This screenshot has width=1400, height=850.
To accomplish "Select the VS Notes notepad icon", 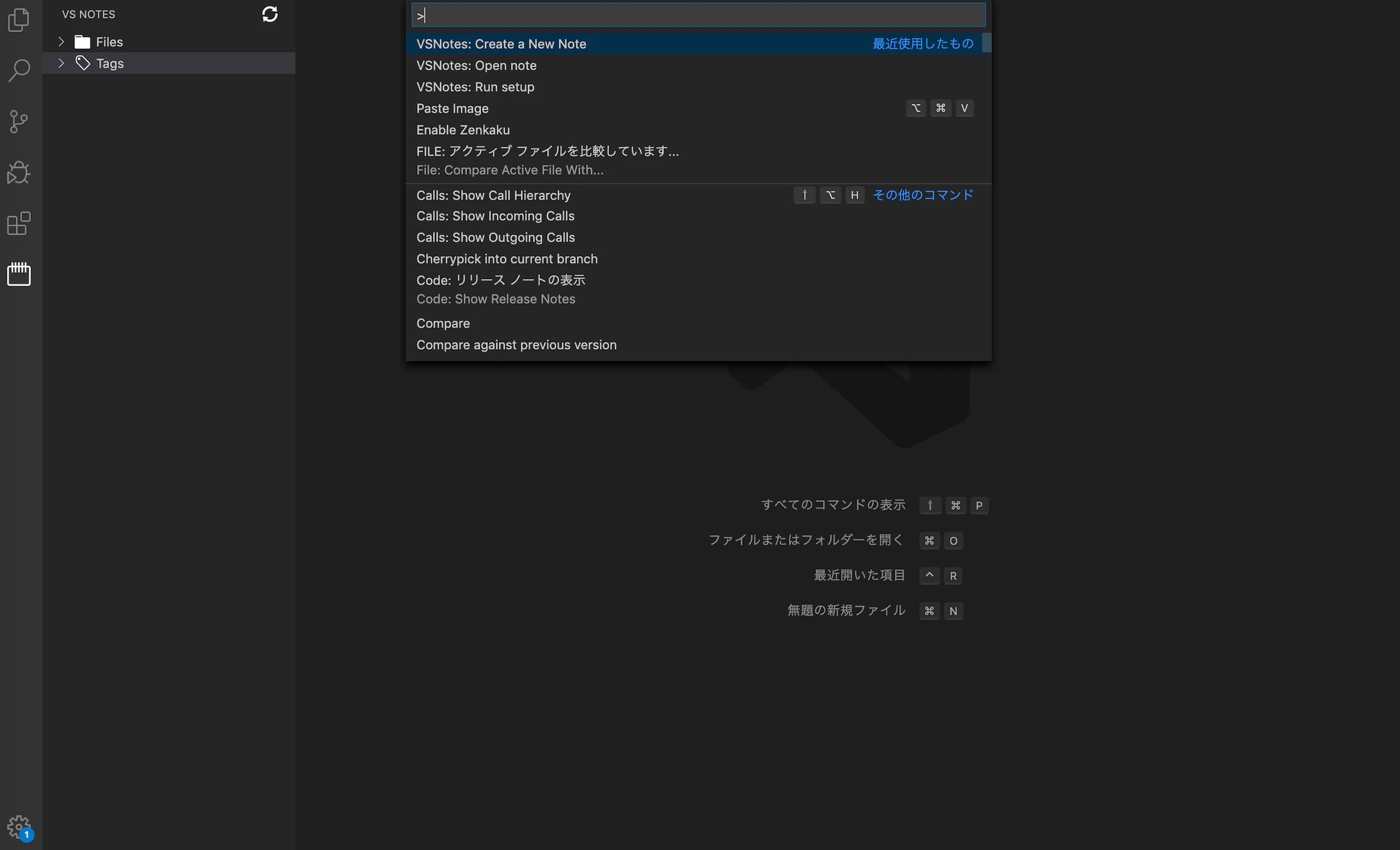I will tap(19, 274).
